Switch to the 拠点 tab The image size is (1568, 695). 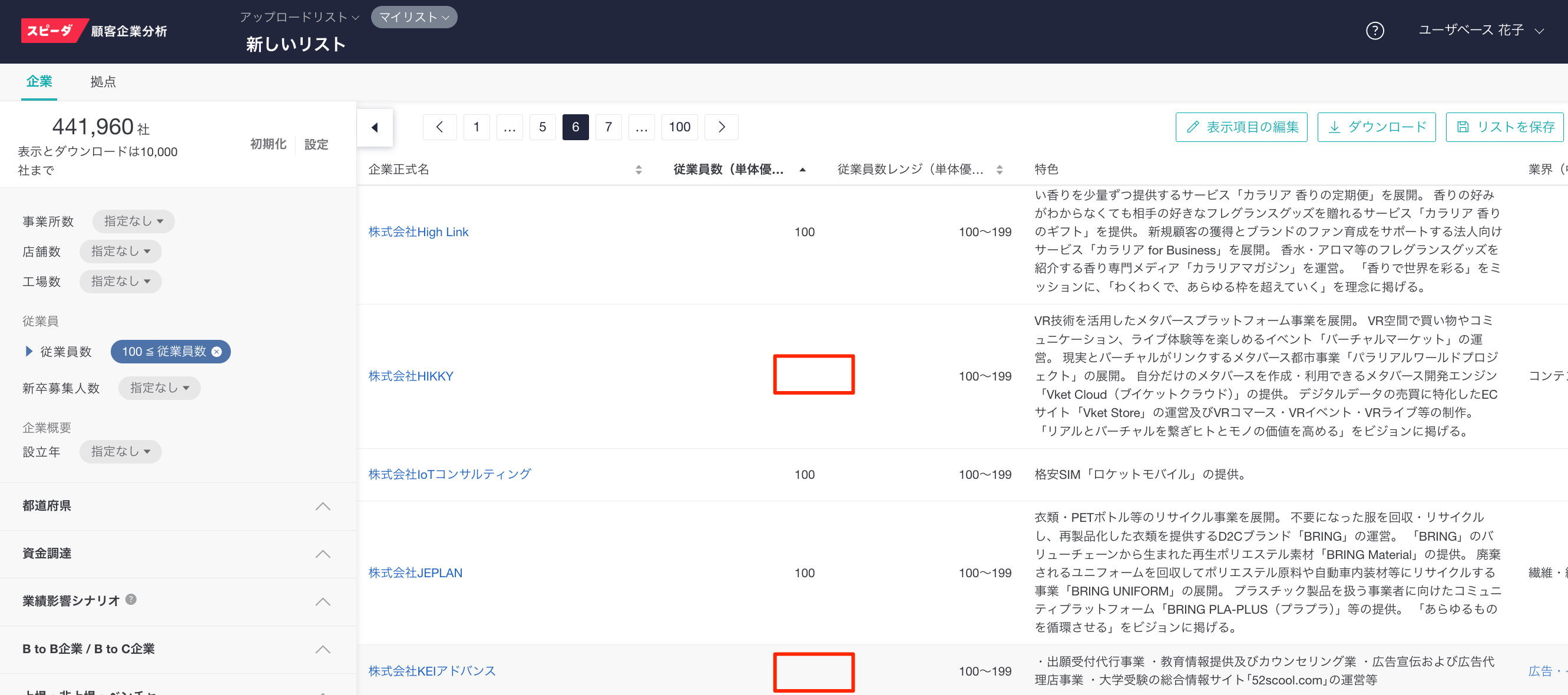click(103, 81)
